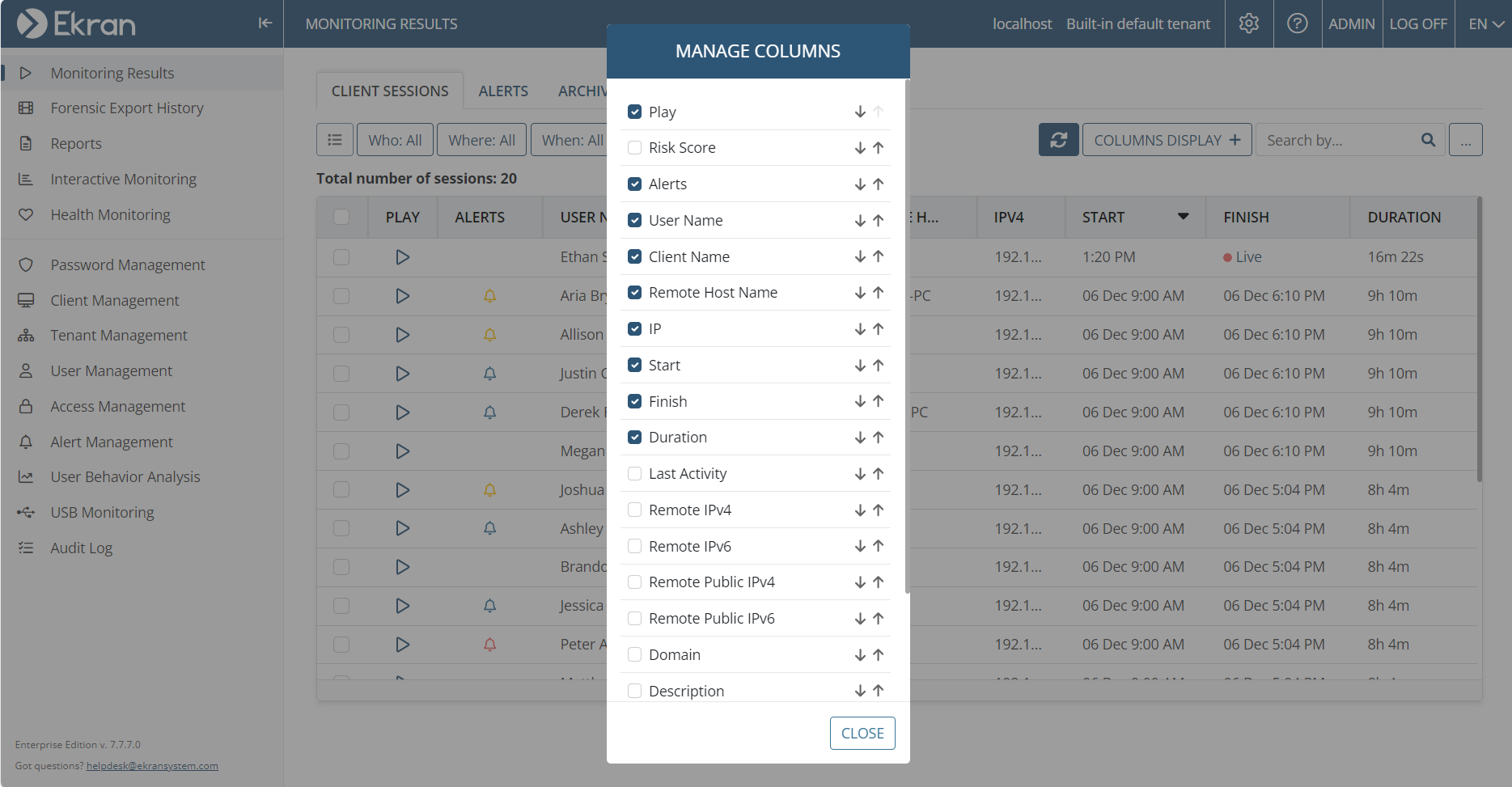
Task: Enable the Last Activity column checkbox
Action: pos(635,474)
